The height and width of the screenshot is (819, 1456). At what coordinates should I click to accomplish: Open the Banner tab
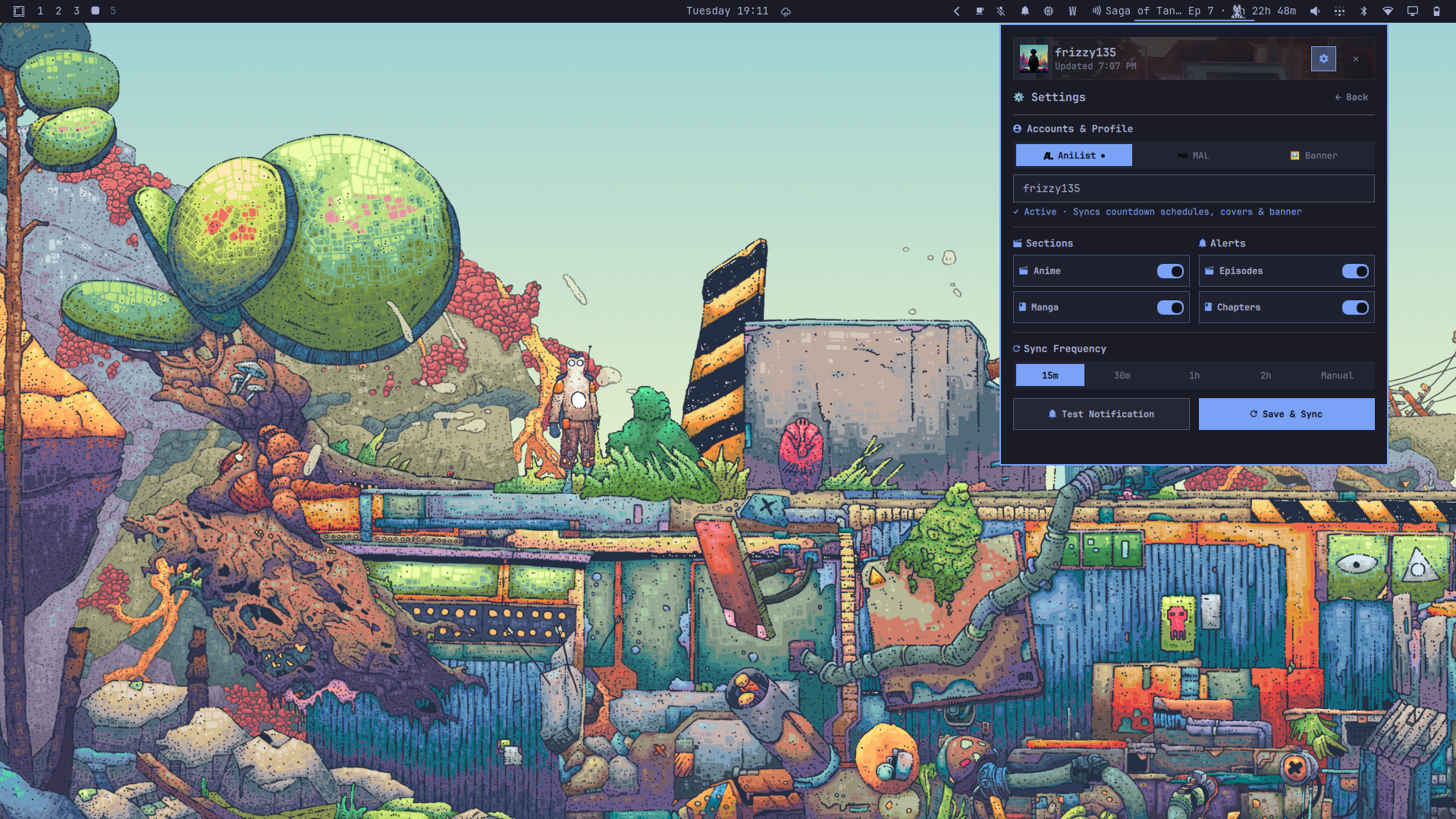(x=1313, y=155)
